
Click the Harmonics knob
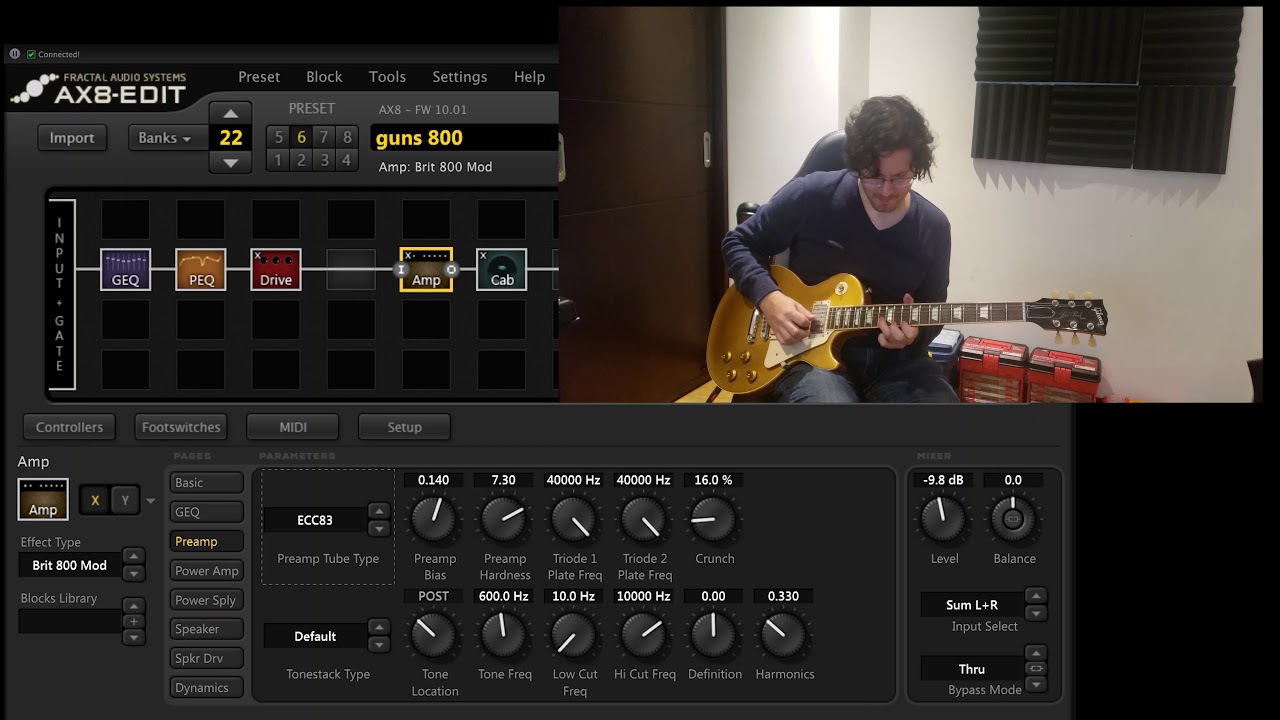pyautogui.click(x=784, y=635)
